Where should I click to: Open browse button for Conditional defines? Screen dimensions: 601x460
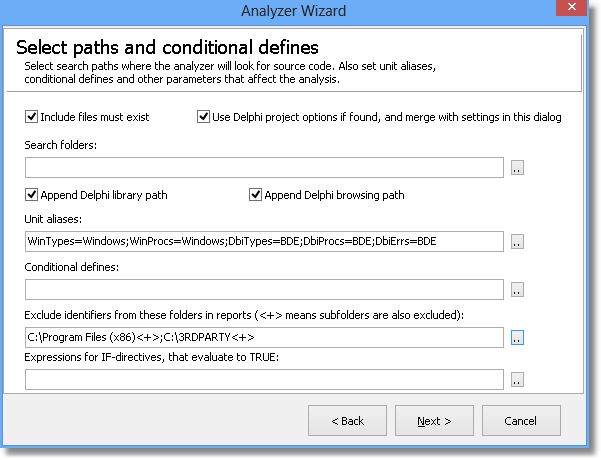coord(517,289)
